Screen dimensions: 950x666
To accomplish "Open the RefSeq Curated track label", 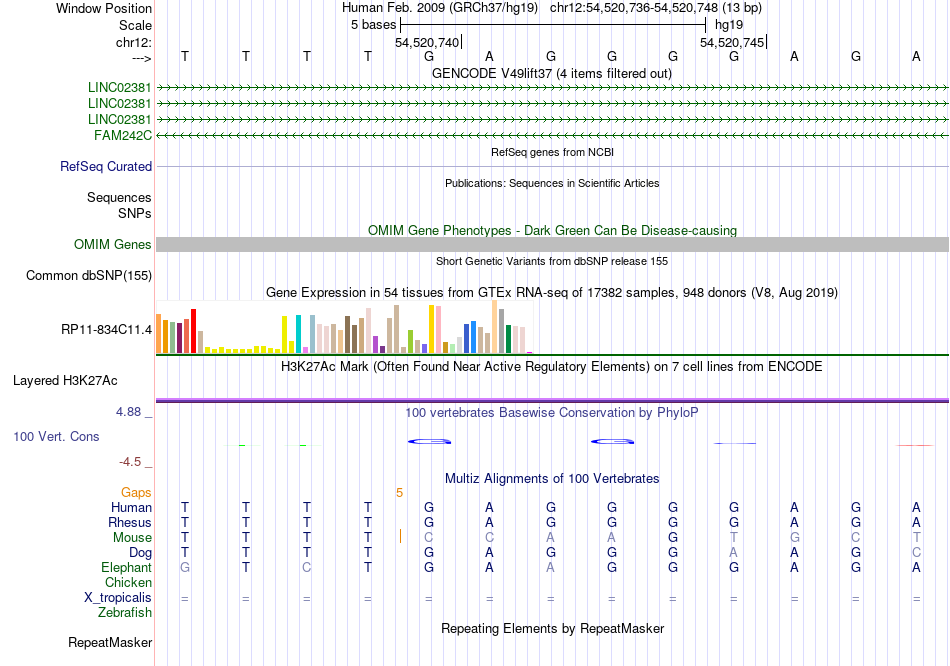I will click(x=106, y=166).
